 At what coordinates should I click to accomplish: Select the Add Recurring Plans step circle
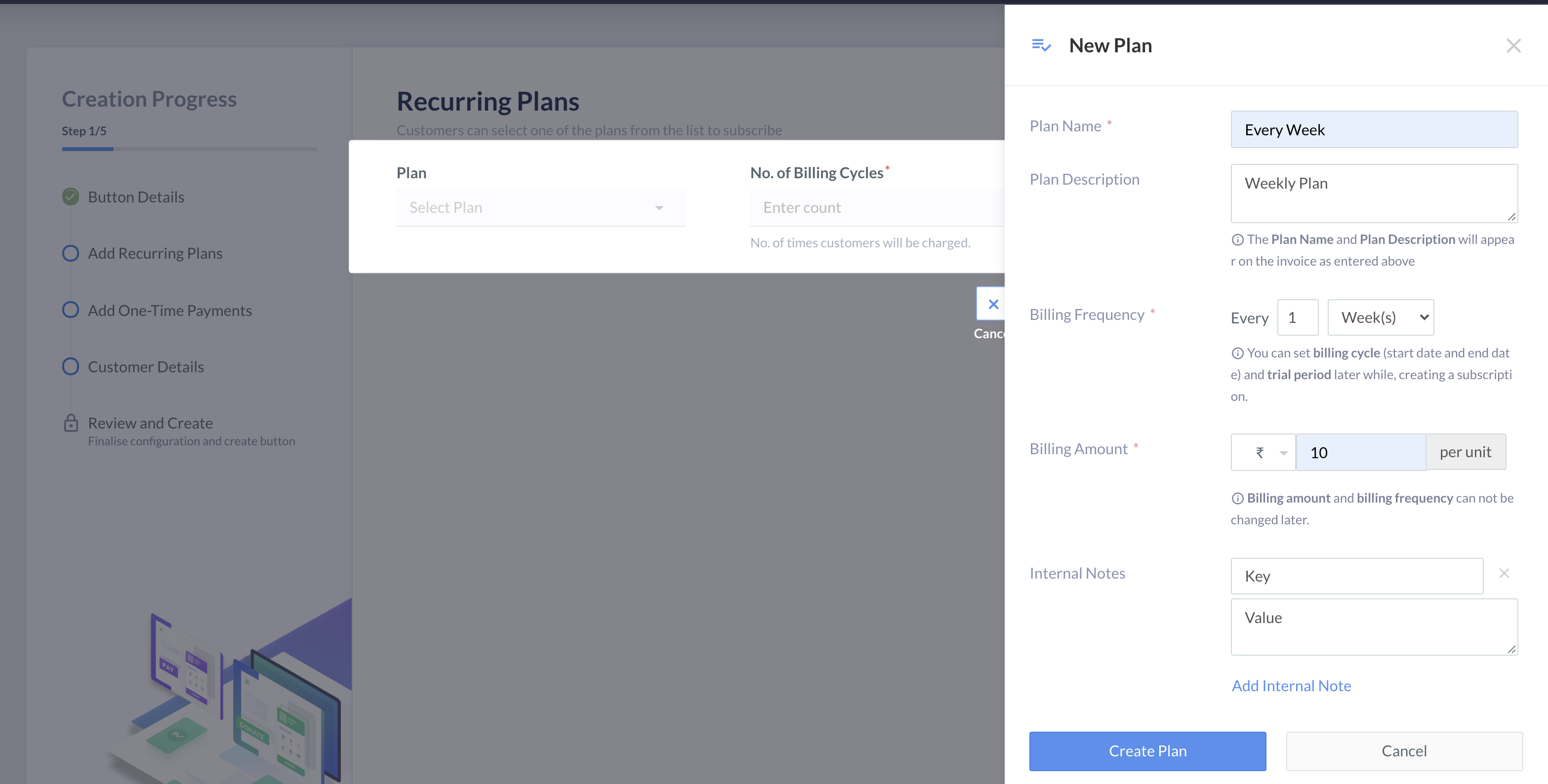point(70,253)
